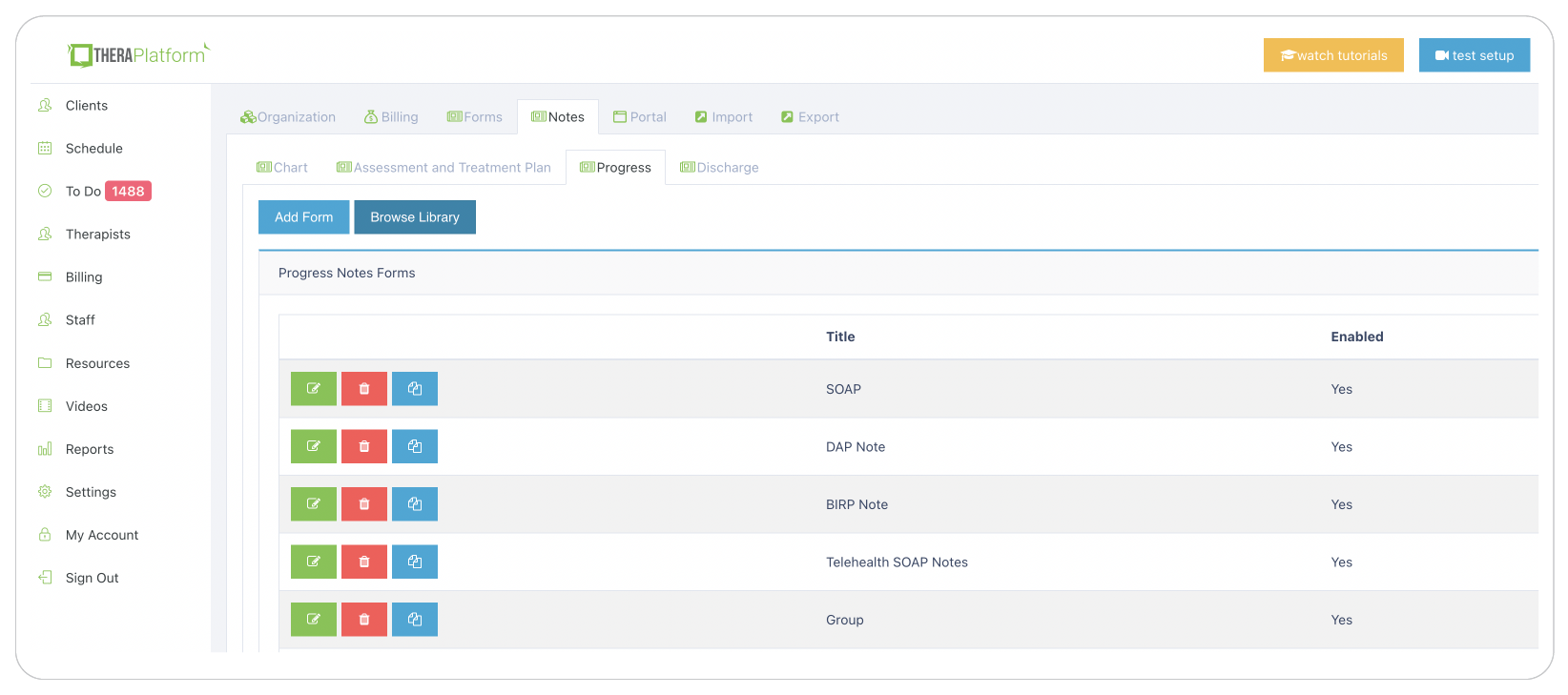The height and width of the screenshot is (695, 1568).
Task: Open My Account page
Action: [x=101, y=535]
